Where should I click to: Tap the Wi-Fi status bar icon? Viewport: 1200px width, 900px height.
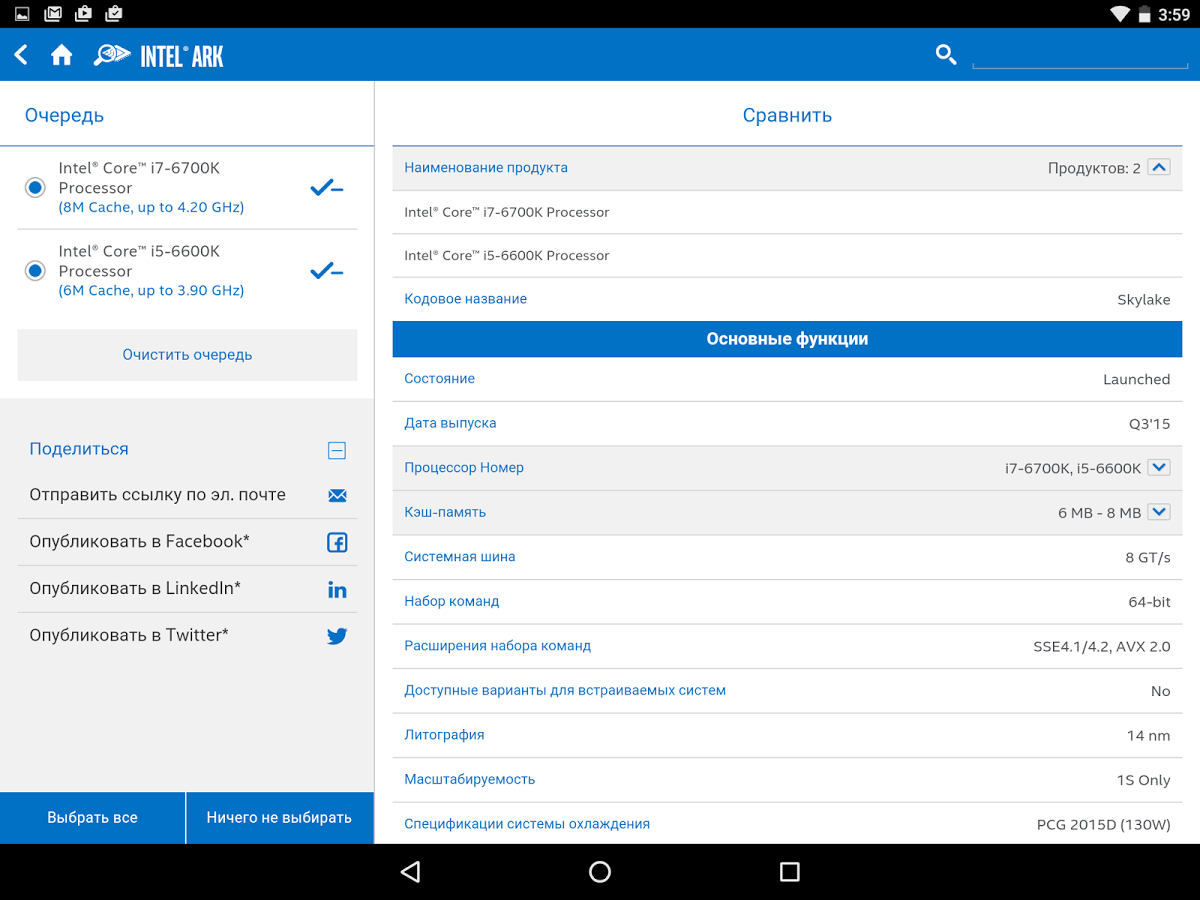coord(1120,14)
